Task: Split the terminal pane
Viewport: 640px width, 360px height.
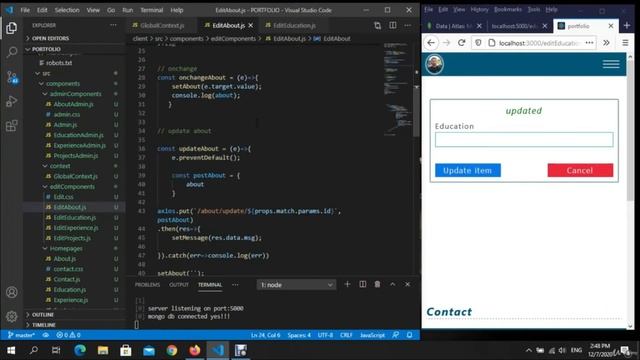Action: [x=362, y=284]
